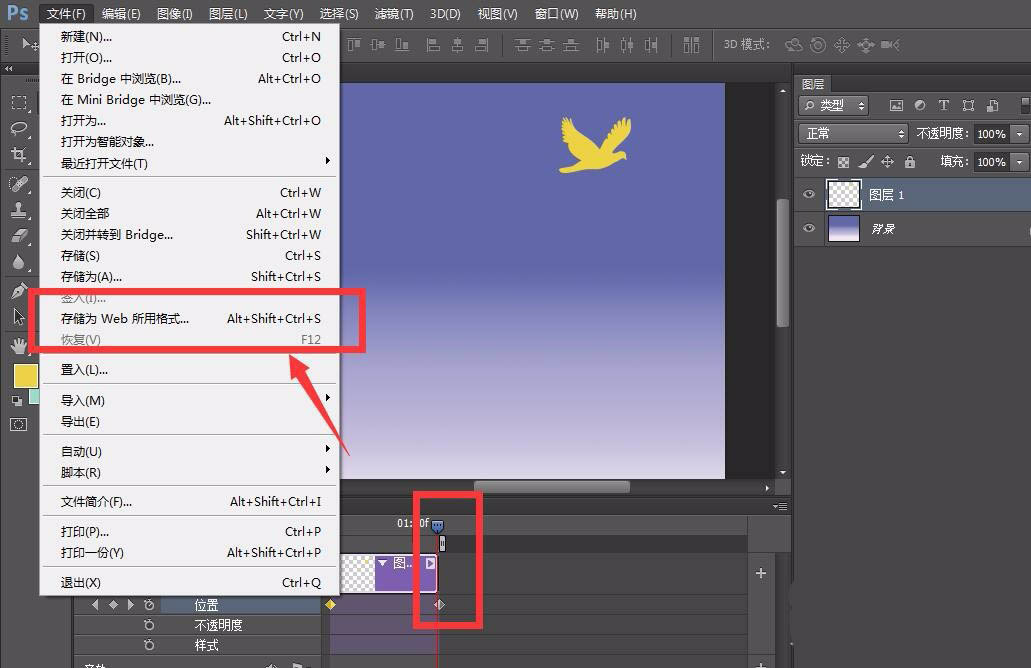This screenshot has height=668, width=1031.
Task: Filter layers by shape layer icon
Action: (968, 105)
